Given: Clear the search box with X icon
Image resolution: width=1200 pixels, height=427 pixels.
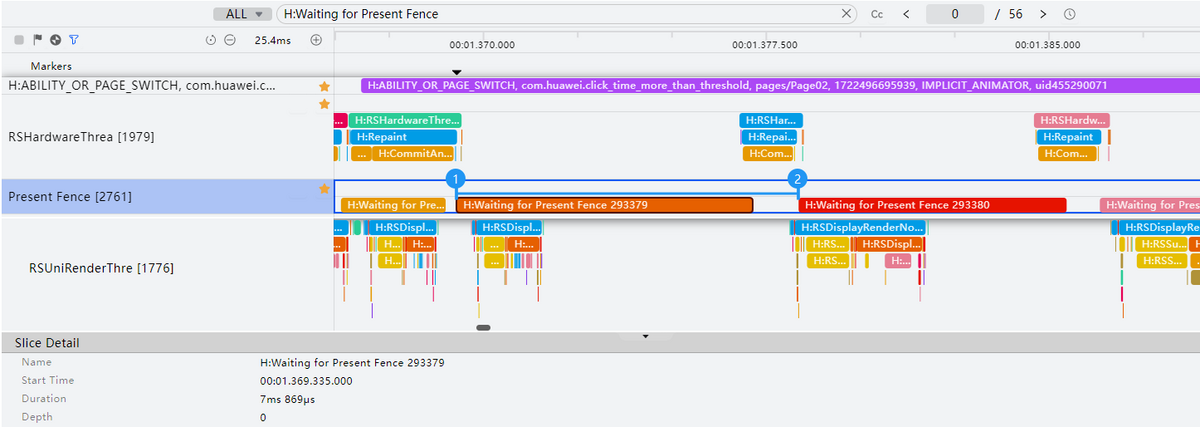Looking at the screenshot, I should tap(847, 14).
